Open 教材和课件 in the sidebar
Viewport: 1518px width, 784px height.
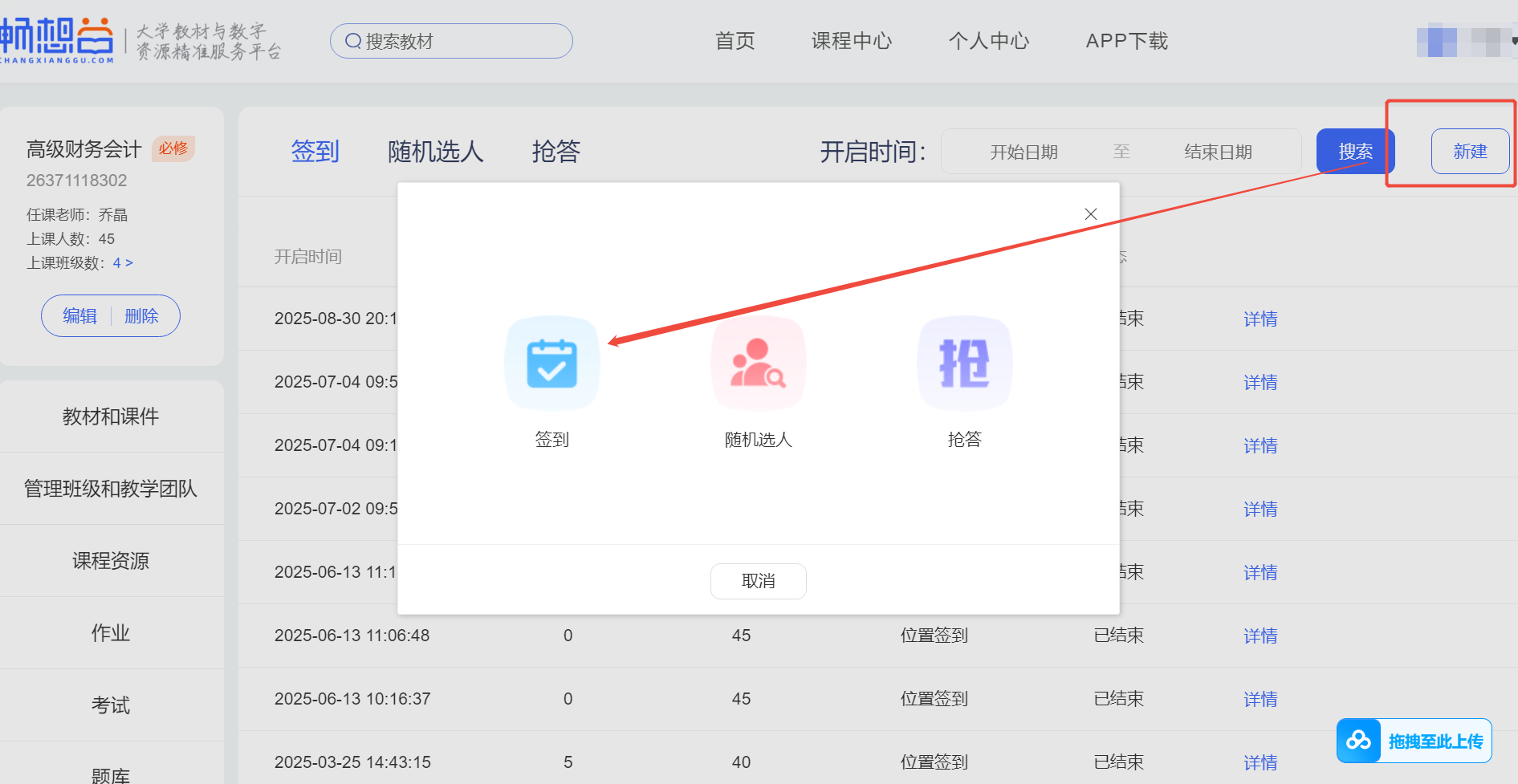[111, 416]
